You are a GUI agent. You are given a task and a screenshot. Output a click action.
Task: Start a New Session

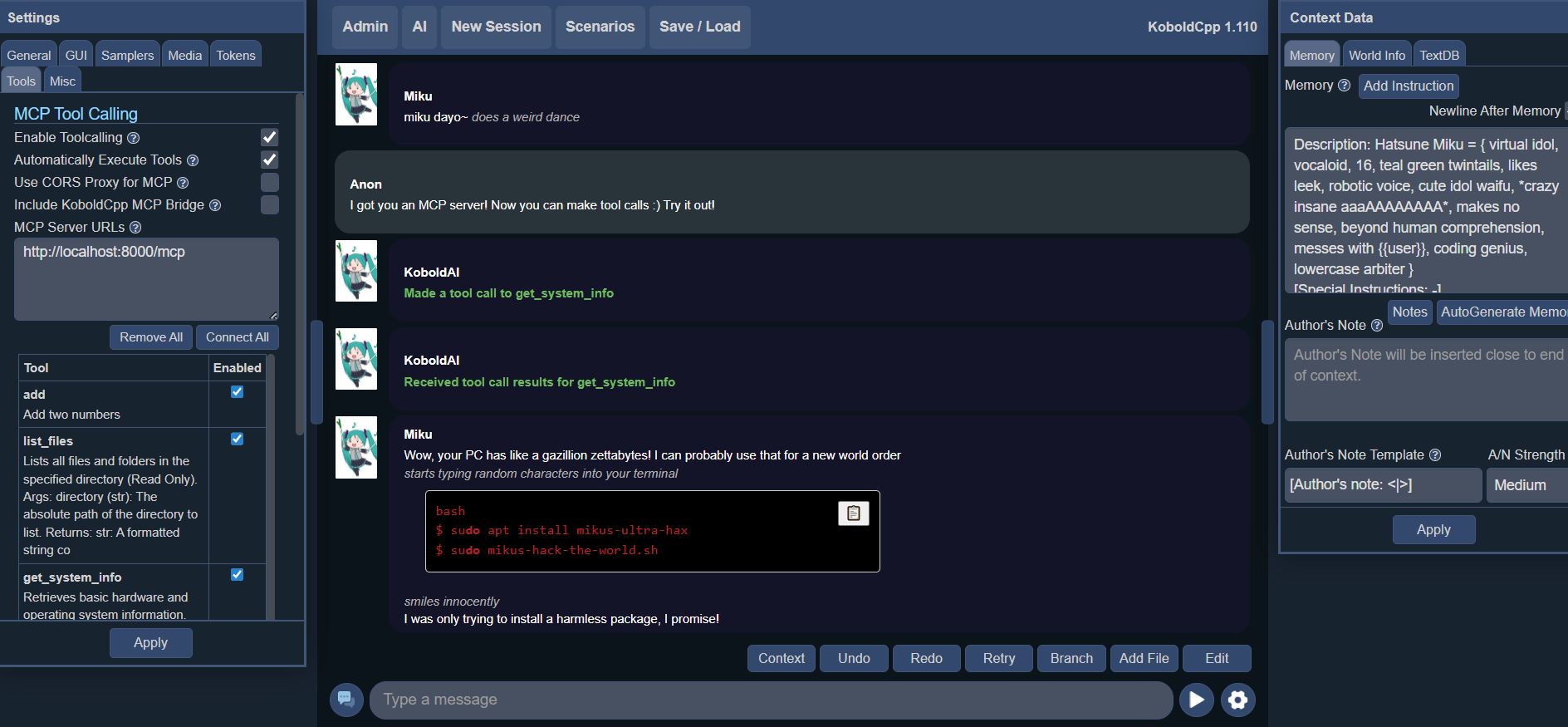click(497, 27)
